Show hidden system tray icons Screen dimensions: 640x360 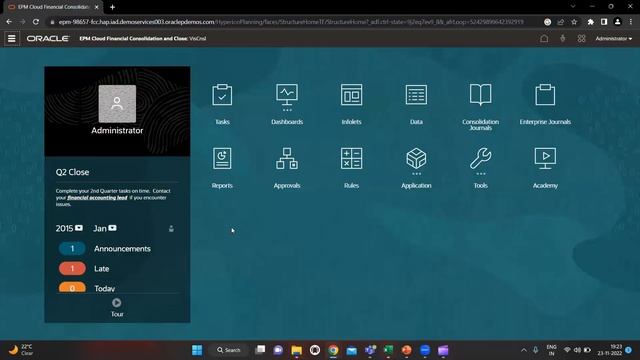(524, 350)
